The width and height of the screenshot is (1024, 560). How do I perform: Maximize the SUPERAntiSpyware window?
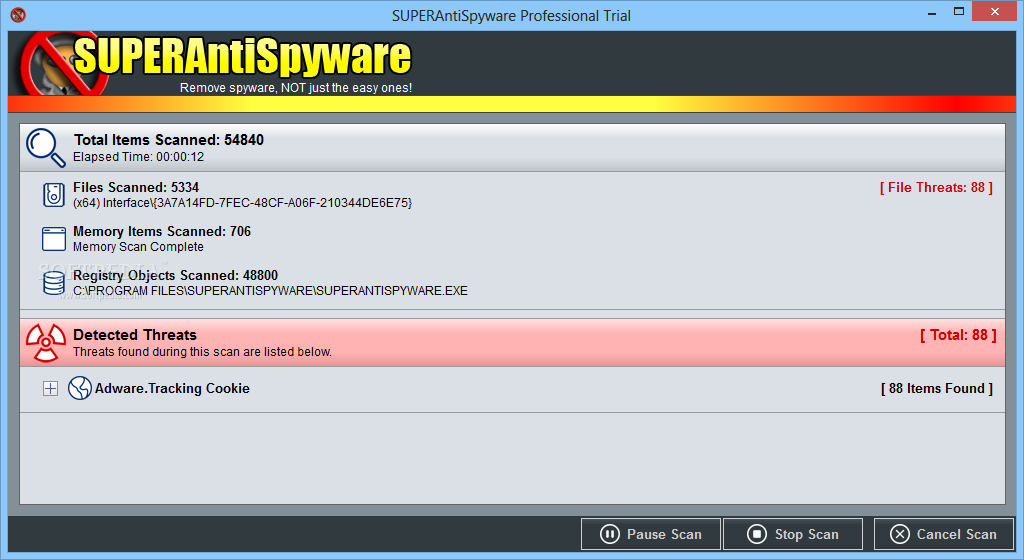pos(959,12)
